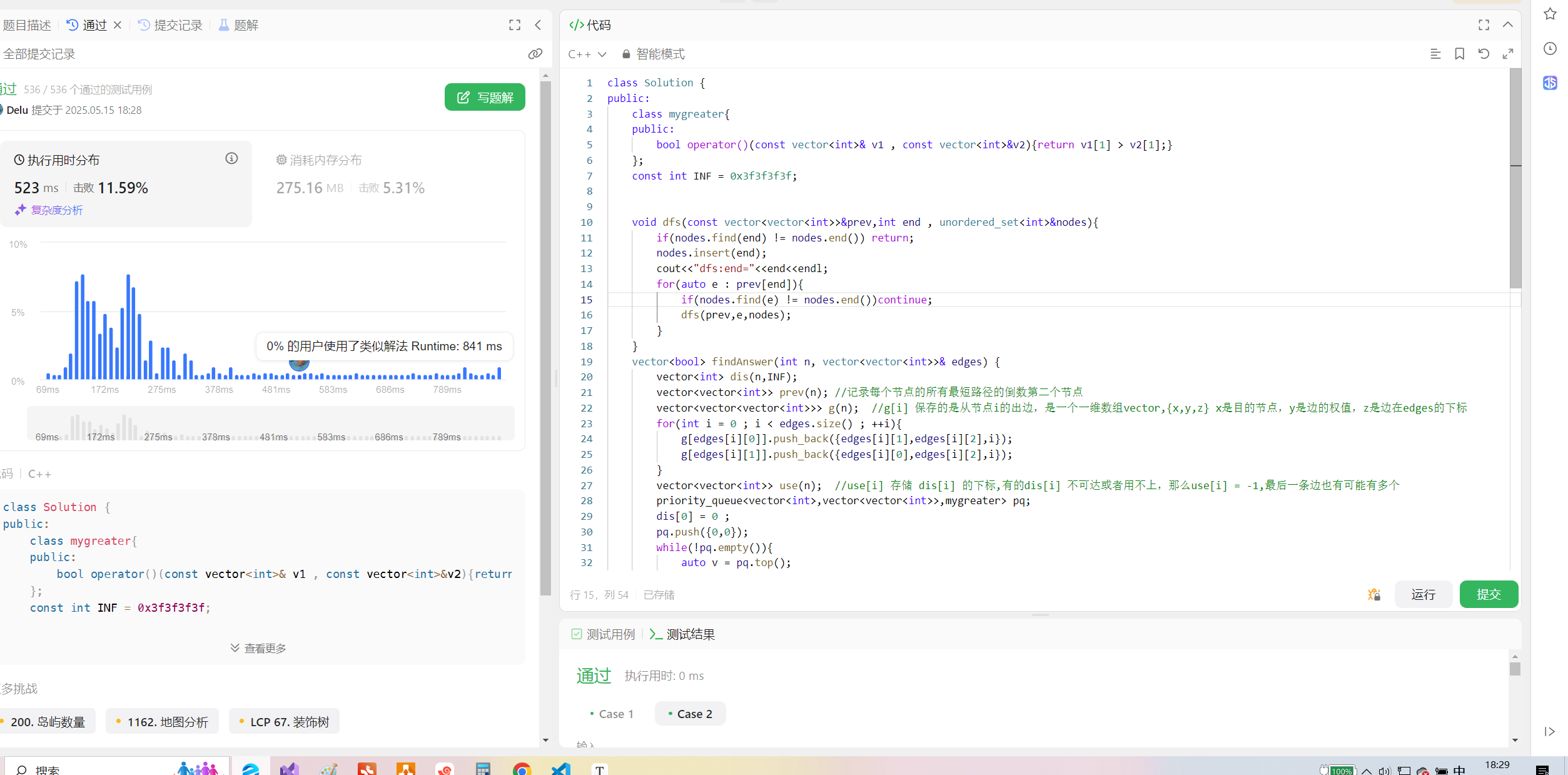The height and width of the screenshot is (775, 1568).
Task: Click the star favorite icon in sidebar
Action: point(1550,14)
